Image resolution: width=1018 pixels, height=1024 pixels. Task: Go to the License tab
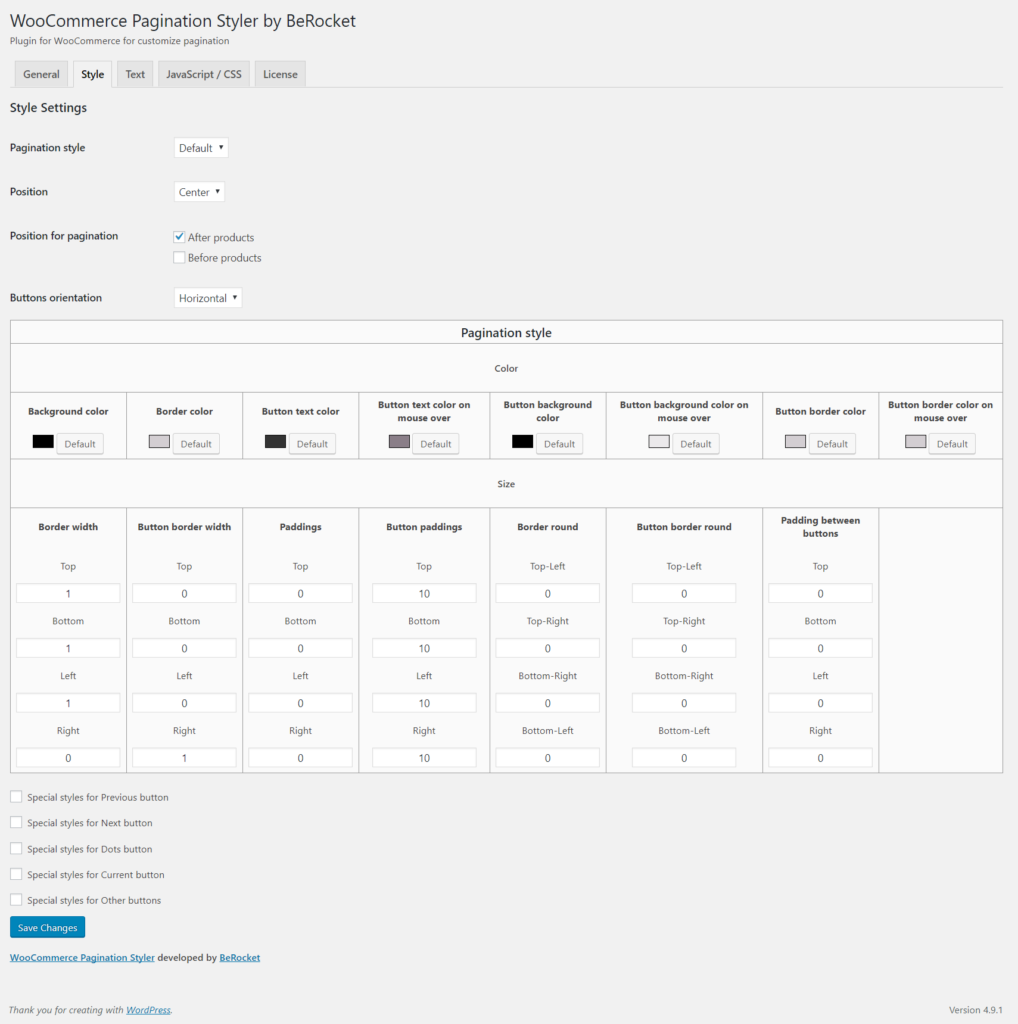(280, 74)
